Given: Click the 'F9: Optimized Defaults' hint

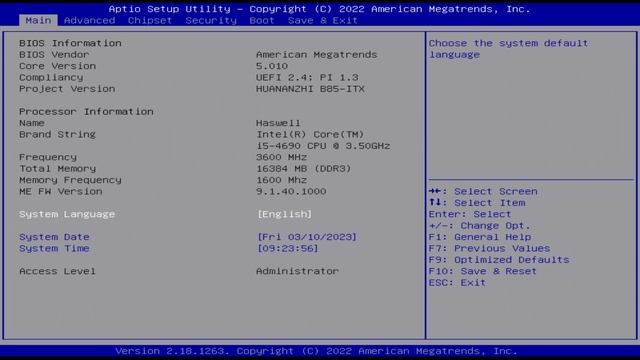Looking at the screenshot, I should click(x=499, y=260).
